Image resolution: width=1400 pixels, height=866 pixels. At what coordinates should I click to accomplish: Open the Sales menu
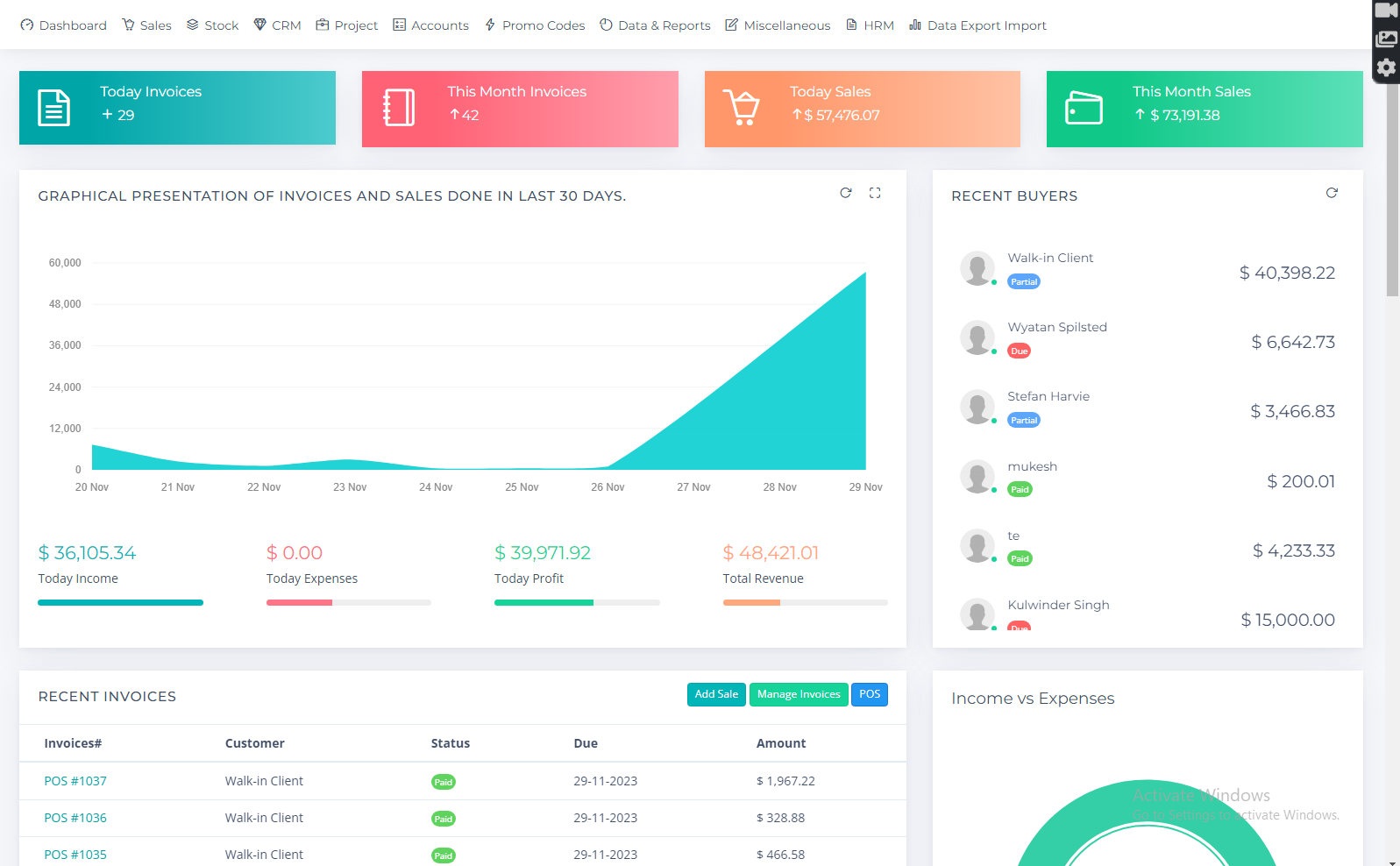146,25
